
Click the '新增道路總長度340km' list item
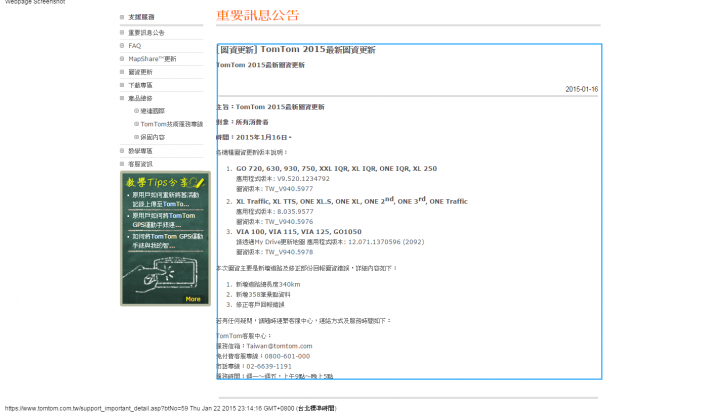[268, 285]
